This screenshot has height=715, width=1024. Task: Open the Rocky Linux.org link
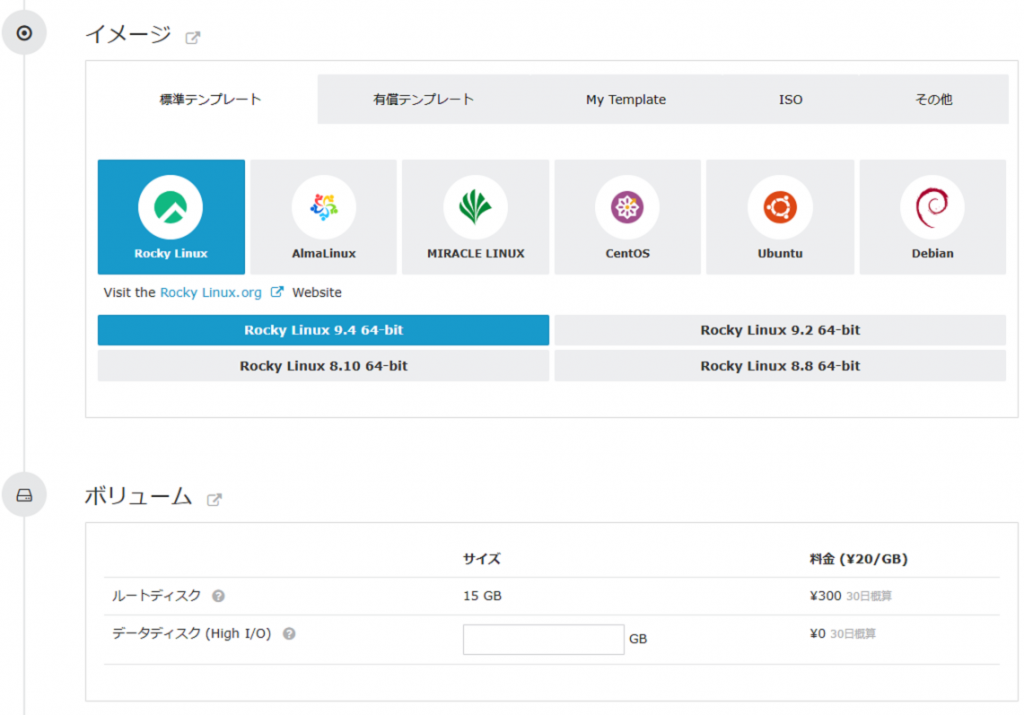[x=211, y=293]
